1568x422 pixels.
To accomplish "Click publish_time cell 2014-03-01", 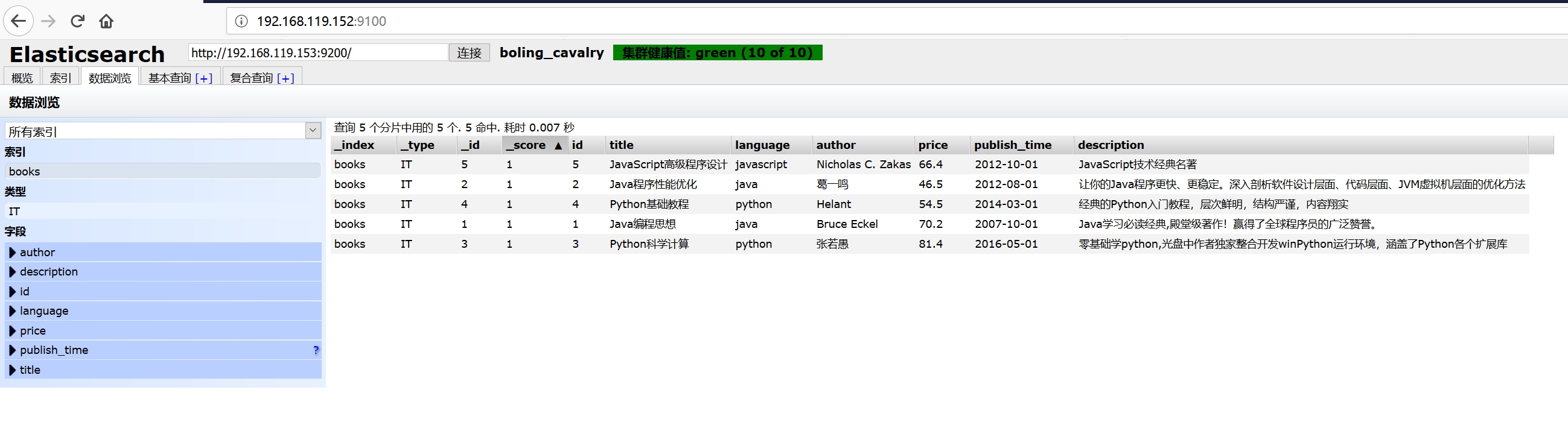I will tap(1006, 204).
